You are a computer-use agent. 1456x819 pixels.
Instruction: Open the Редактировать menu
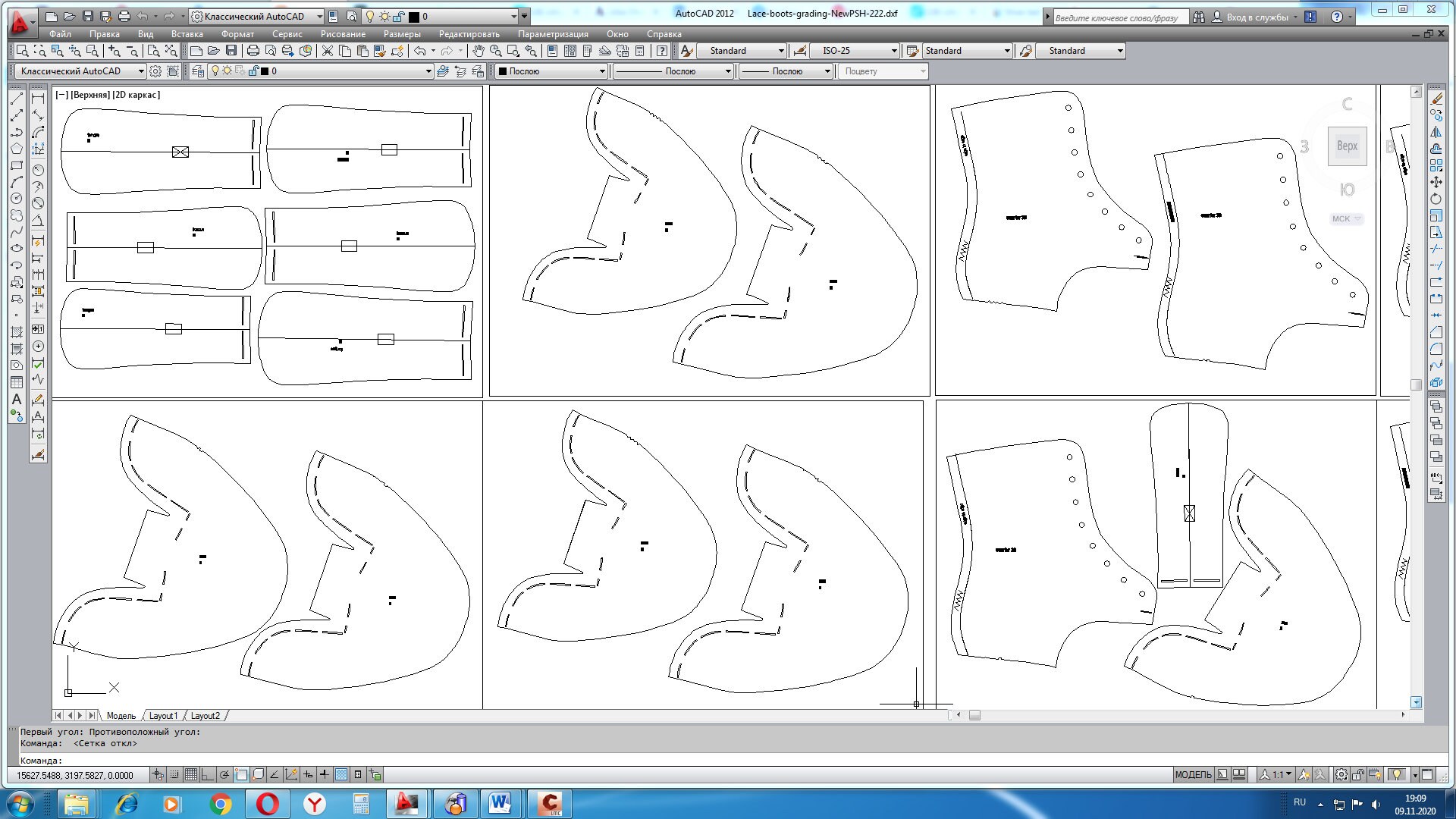click(x=469, y=34)
